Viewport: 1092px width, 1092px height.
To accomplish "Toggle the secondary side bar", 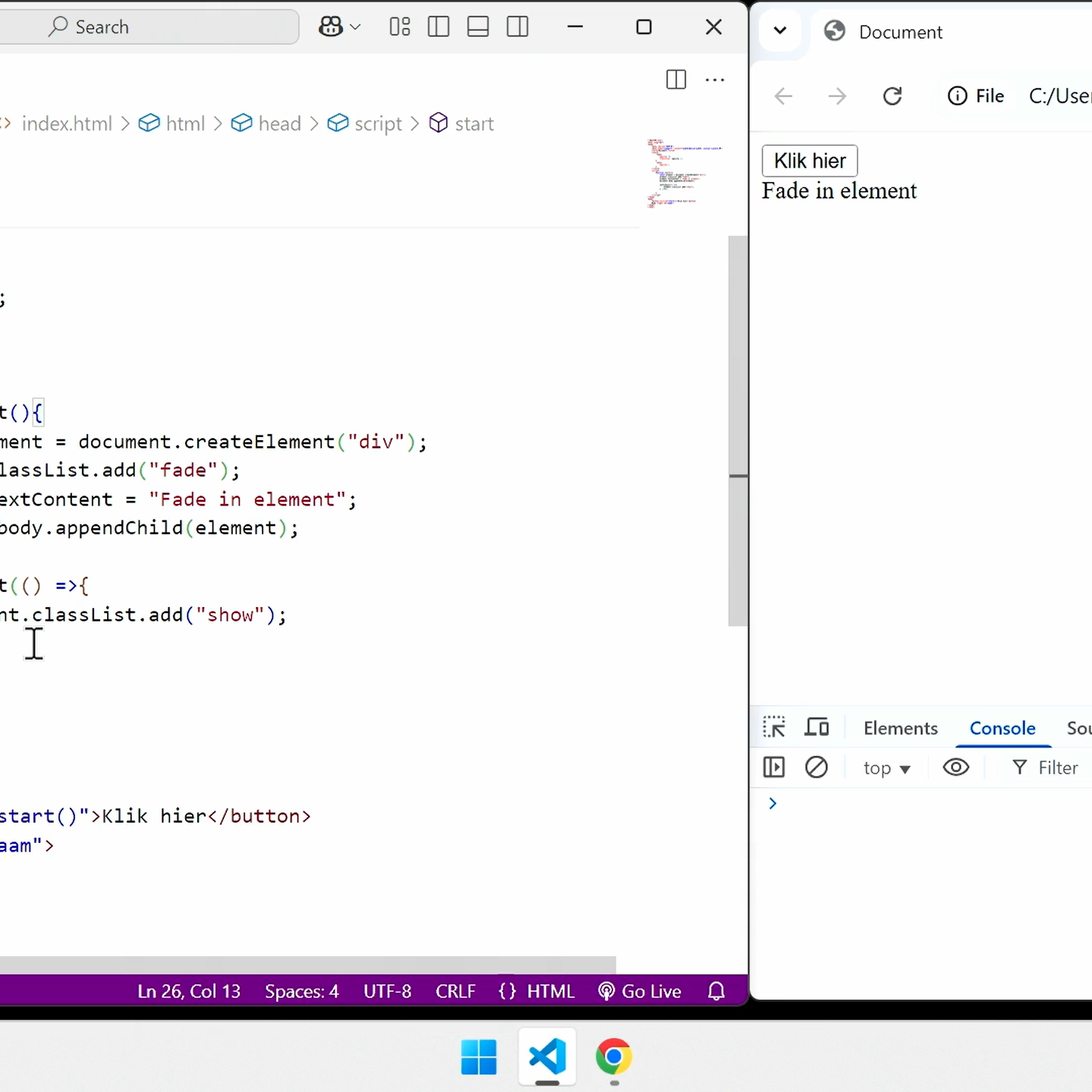I will click(x=518, y=27).
